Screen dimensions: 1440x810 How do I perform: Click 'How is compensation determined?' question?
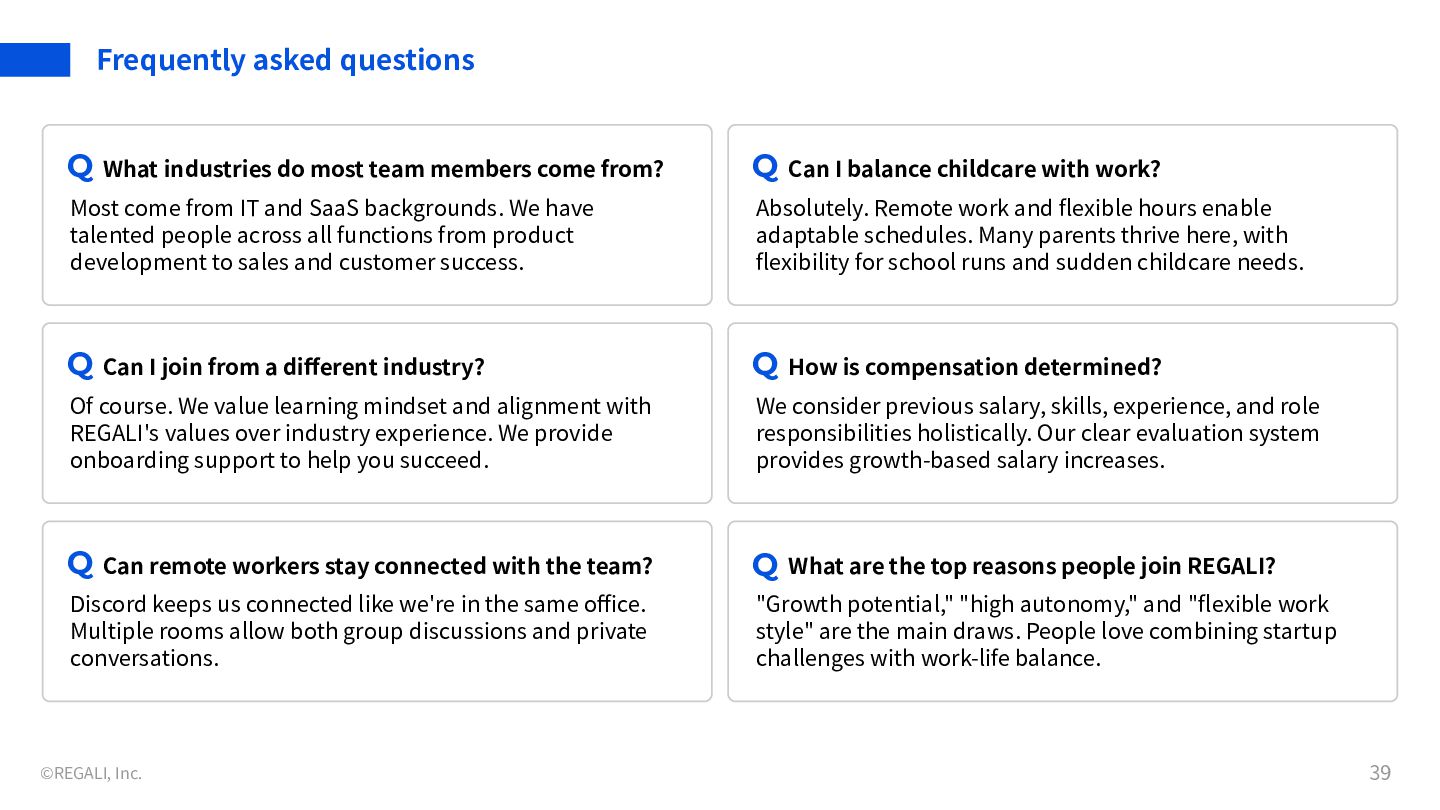[974, 367]
